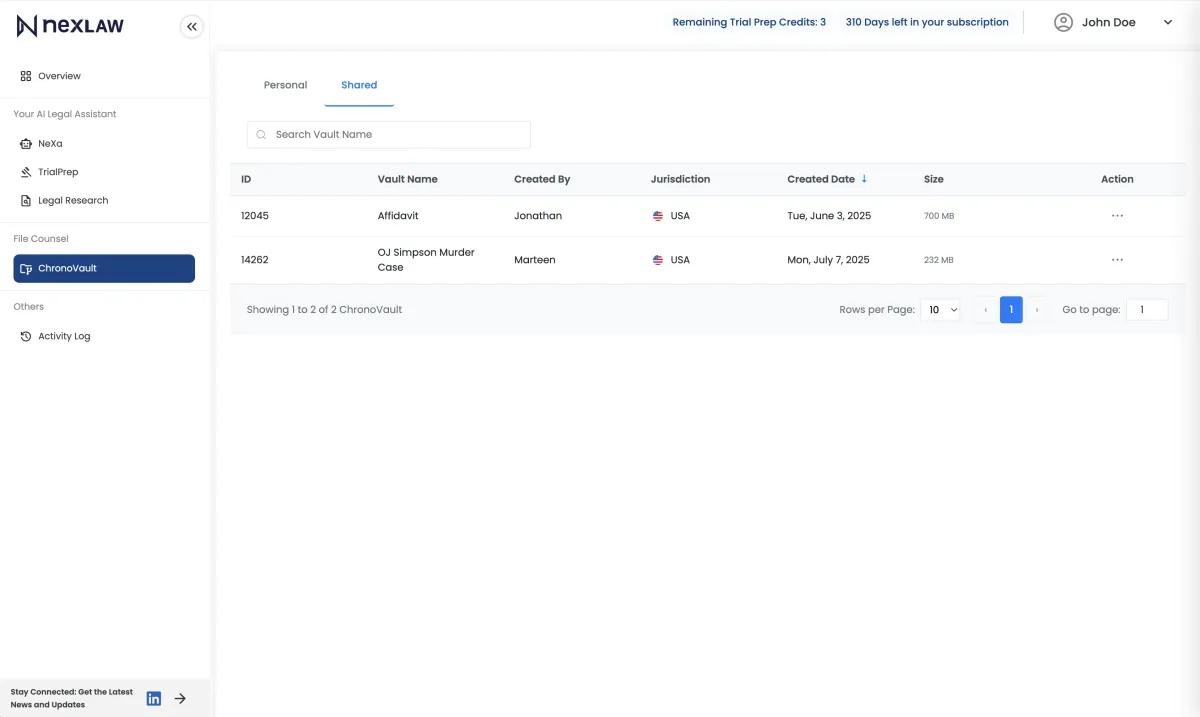Click date Tue, June 3, 2025
1200x717 pixels.
[829, 216]
